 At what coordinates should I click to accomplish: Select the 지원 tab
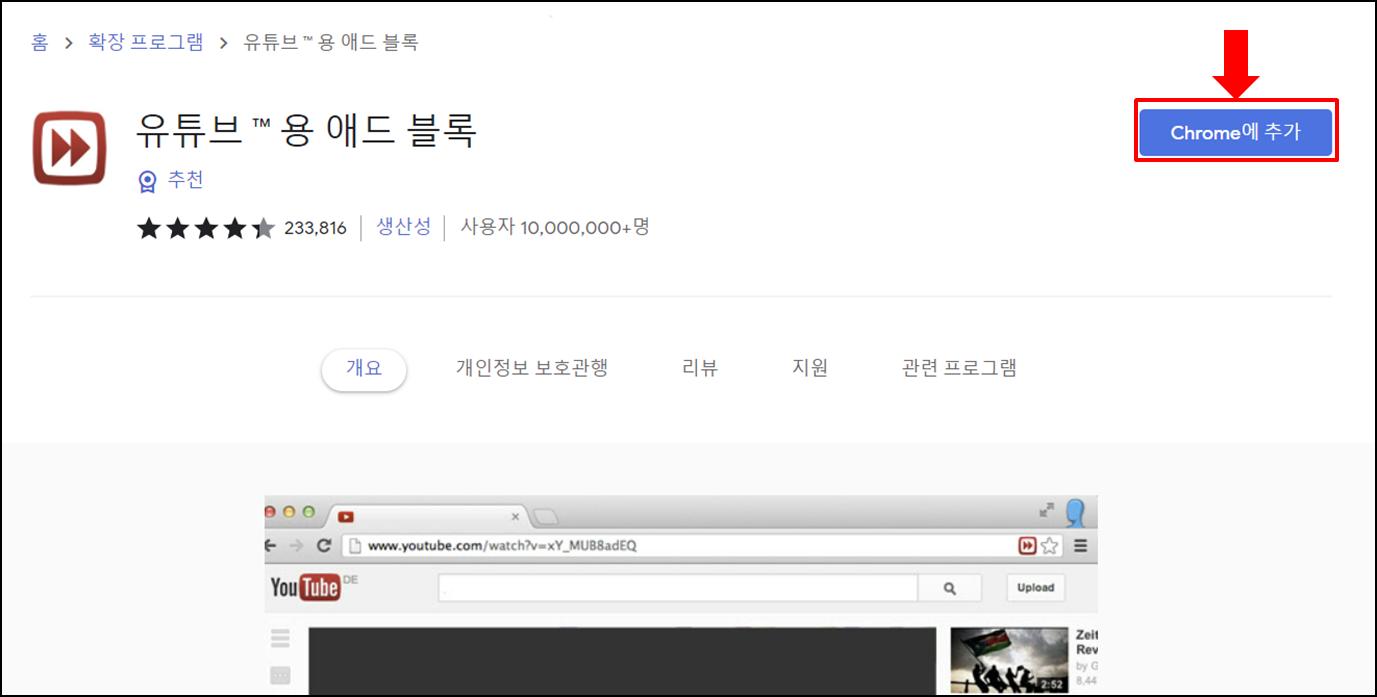pyautogui.click(x=810, y=367)
